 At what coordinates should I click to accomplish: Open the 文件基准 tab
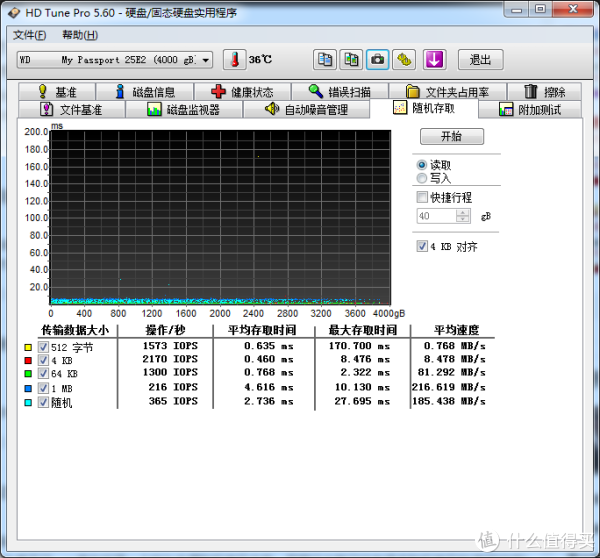point(72,109)
